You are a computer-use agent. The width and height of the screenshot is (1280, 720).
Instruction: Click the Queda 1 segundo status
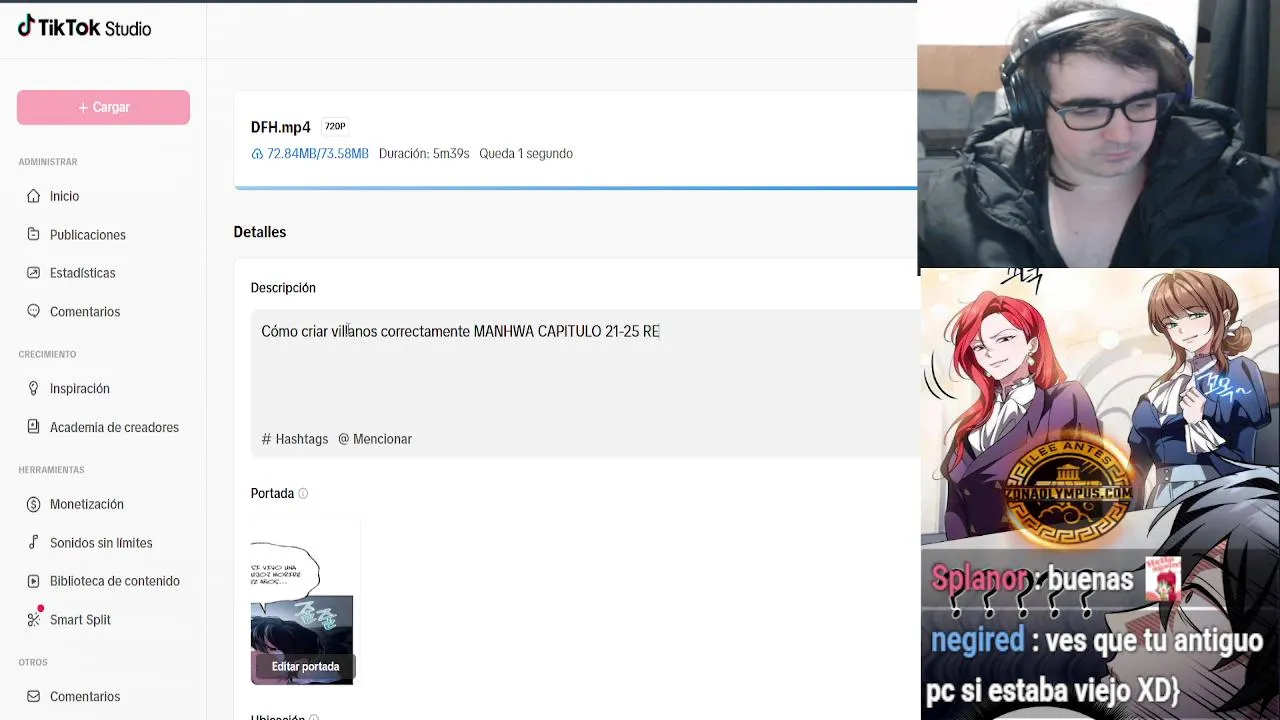[526, 154]
